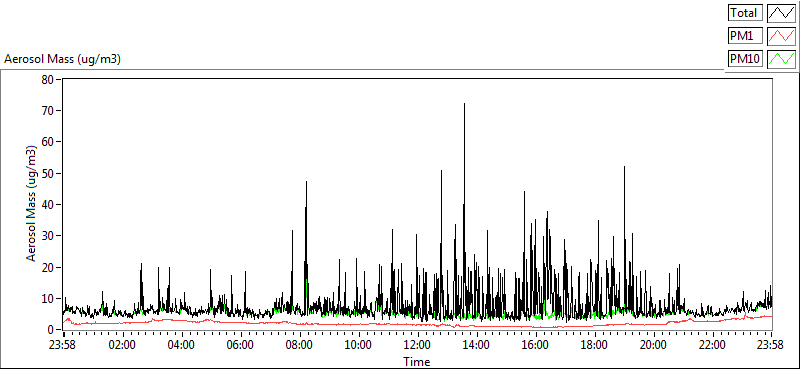Click the PM10 green plot legend sample
The height and width of the screenshot is (369, 800).
point(782,59)
